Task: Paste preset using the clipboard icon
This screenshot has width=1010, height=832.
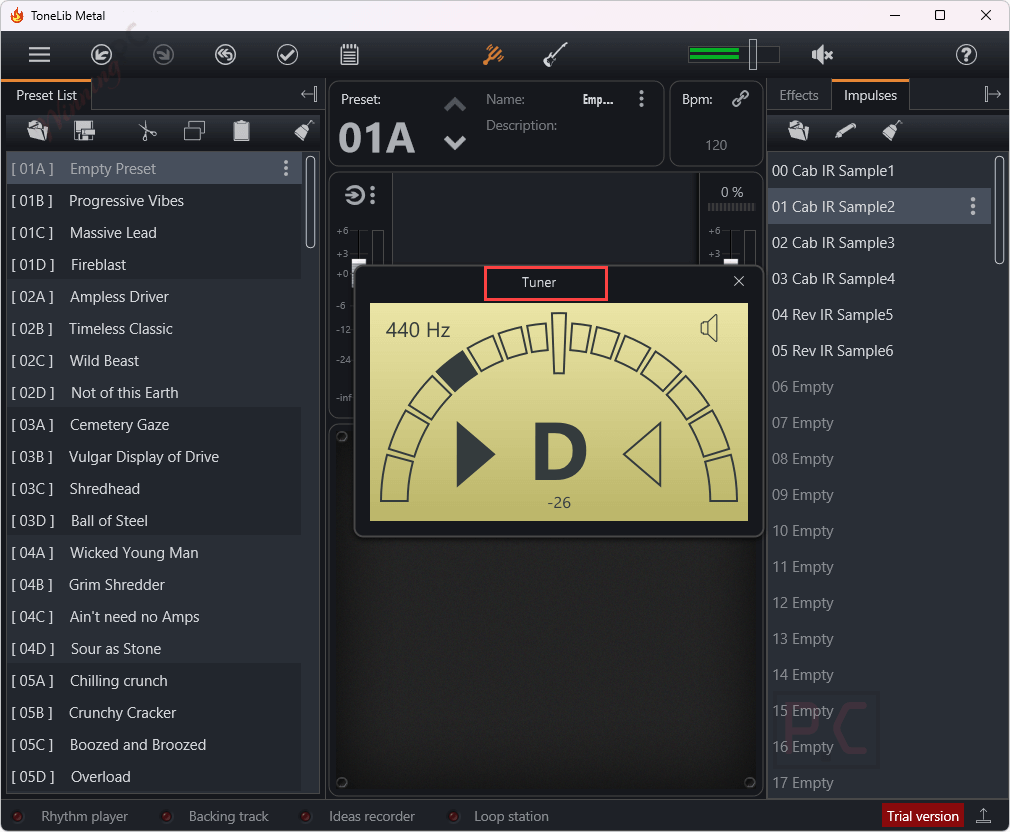Action: pos(241,131)
